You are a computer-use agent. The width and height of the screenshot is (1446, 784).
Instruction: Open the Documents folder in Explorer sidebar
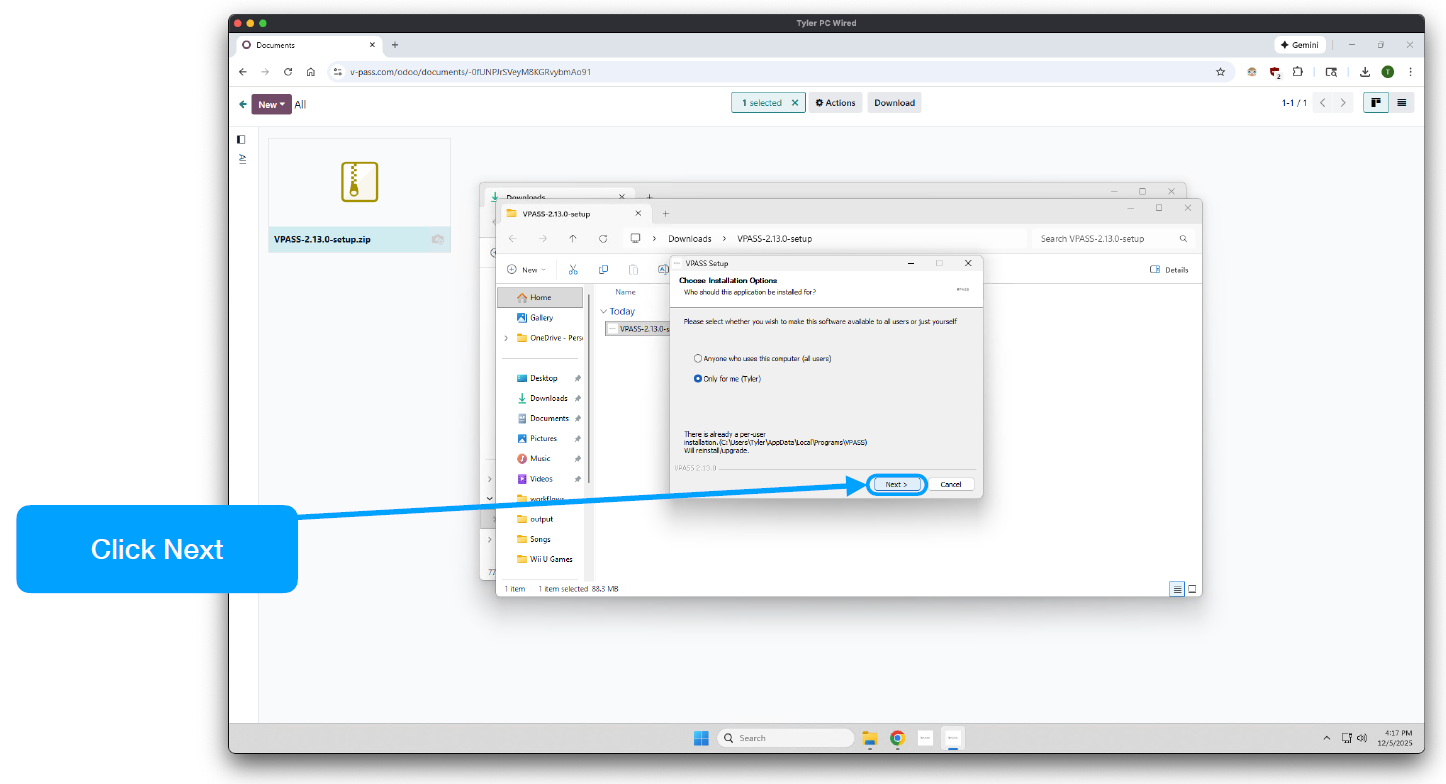[548, 418]
